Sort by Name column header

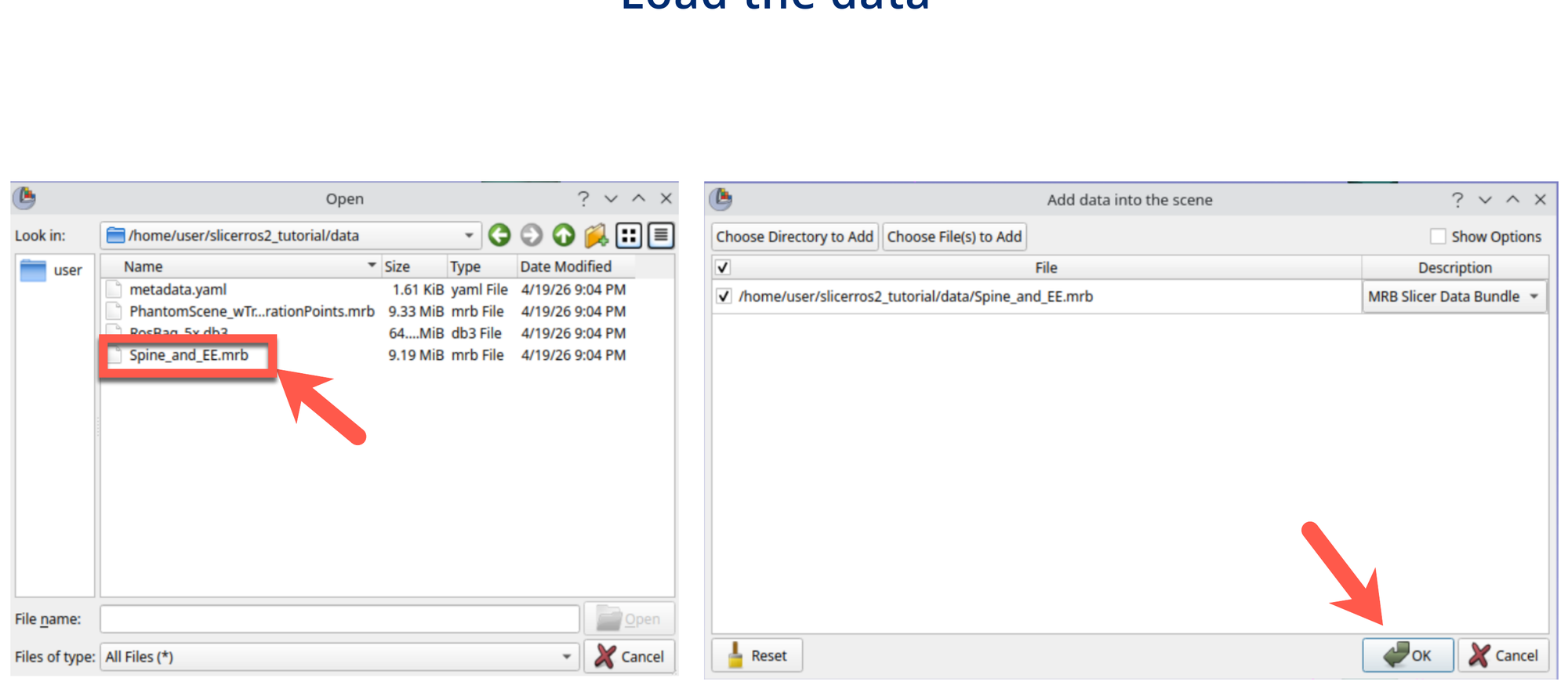point(240,267)
